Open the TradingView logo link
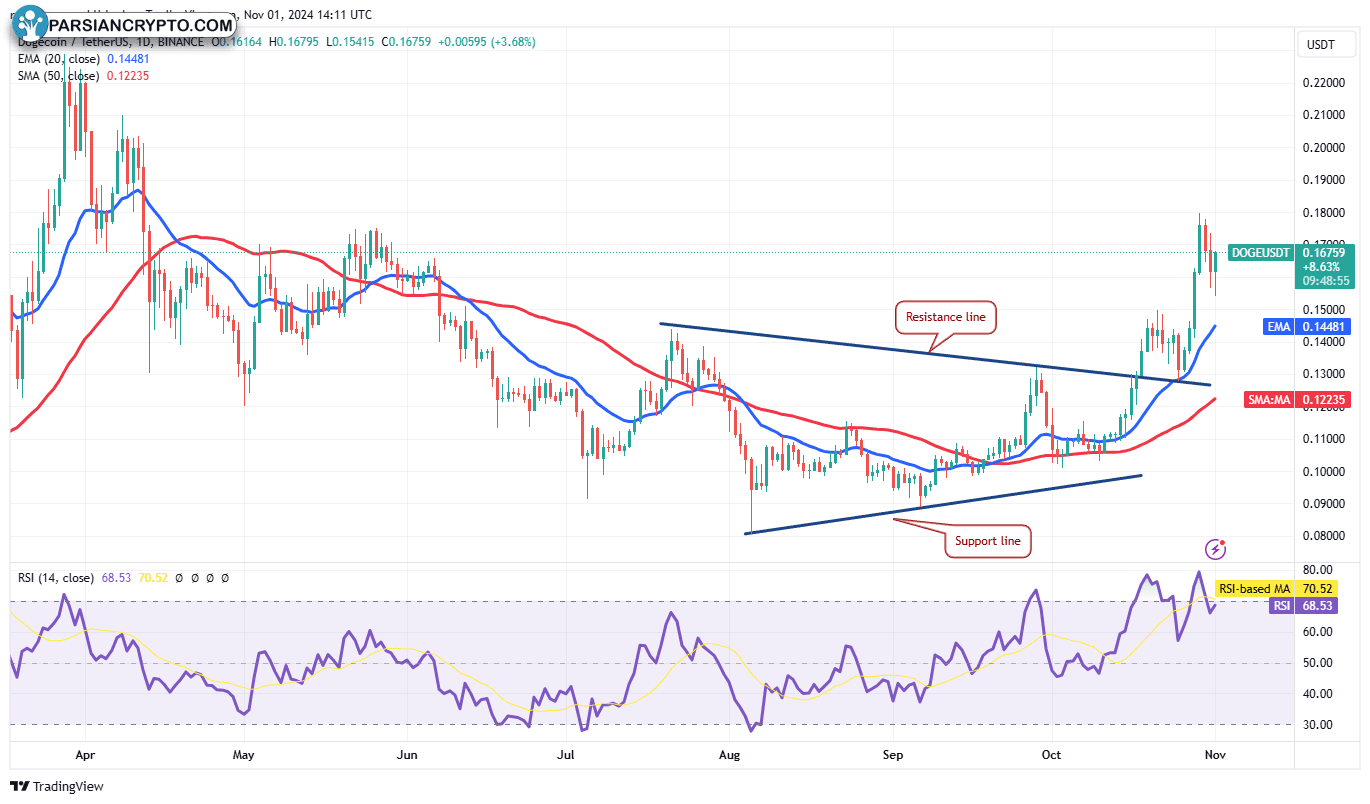 [57, 787]
